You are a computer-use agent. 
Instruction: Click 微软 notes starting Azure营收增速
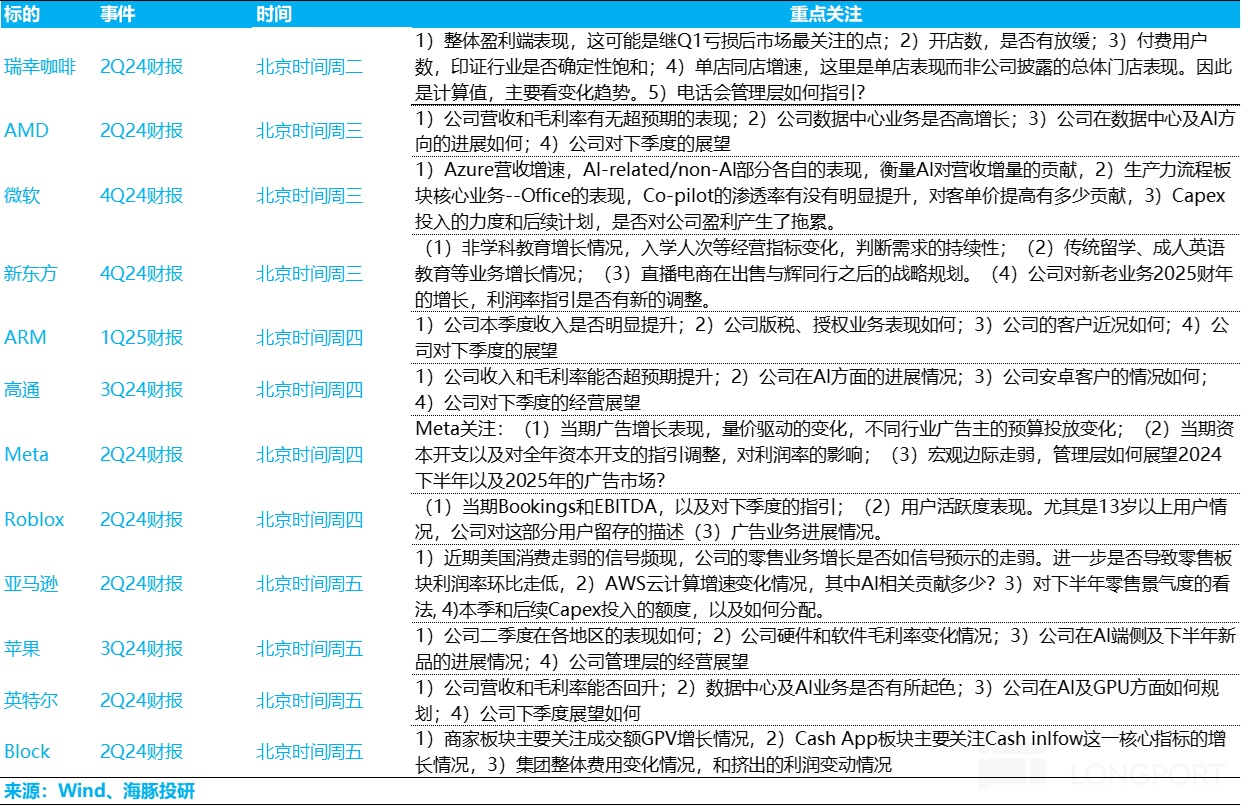click(825, 195)
